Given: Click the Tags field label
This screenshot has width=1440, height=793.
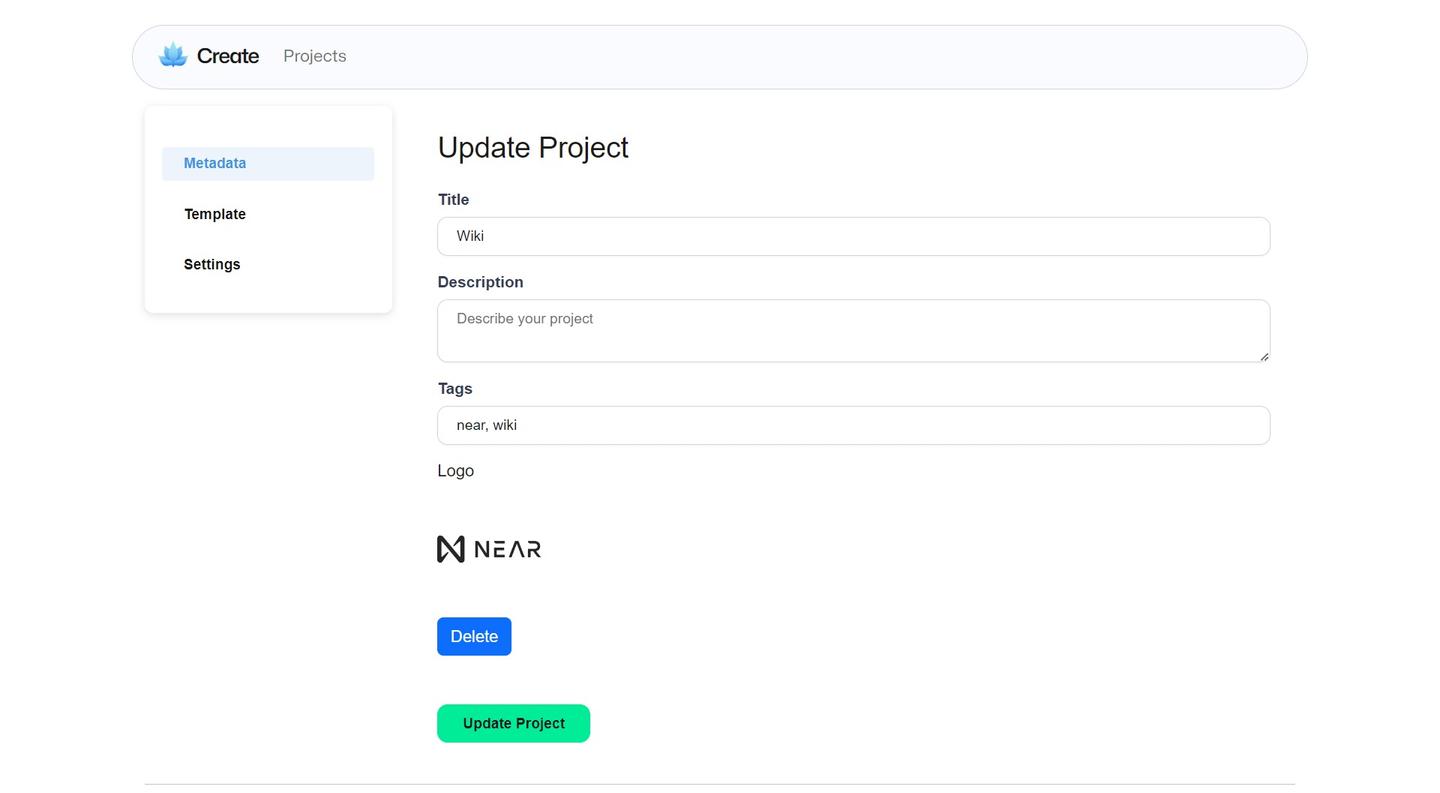Looking at the screenshot, I should point(455,389).
